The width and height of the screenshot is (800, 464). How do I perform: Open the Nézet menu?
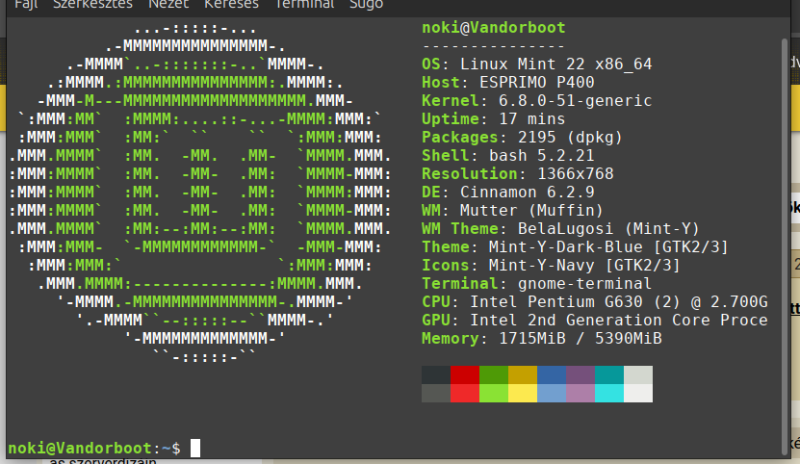[168, 4]
